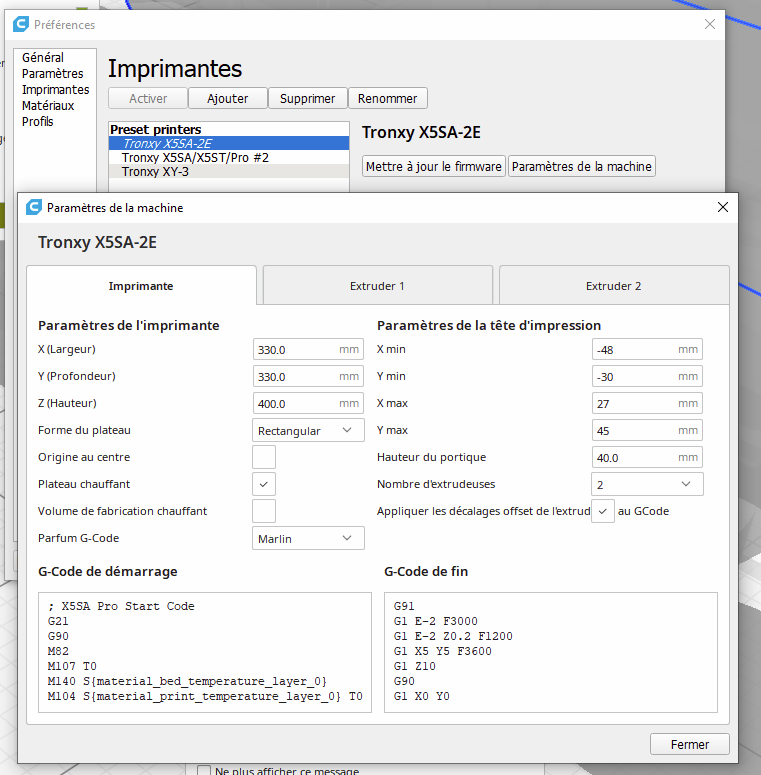The image size is (761, 775).
Task: Select Tronxy X5SA/X5ST/Pro #2 in printer list
Action: (229, 158)
